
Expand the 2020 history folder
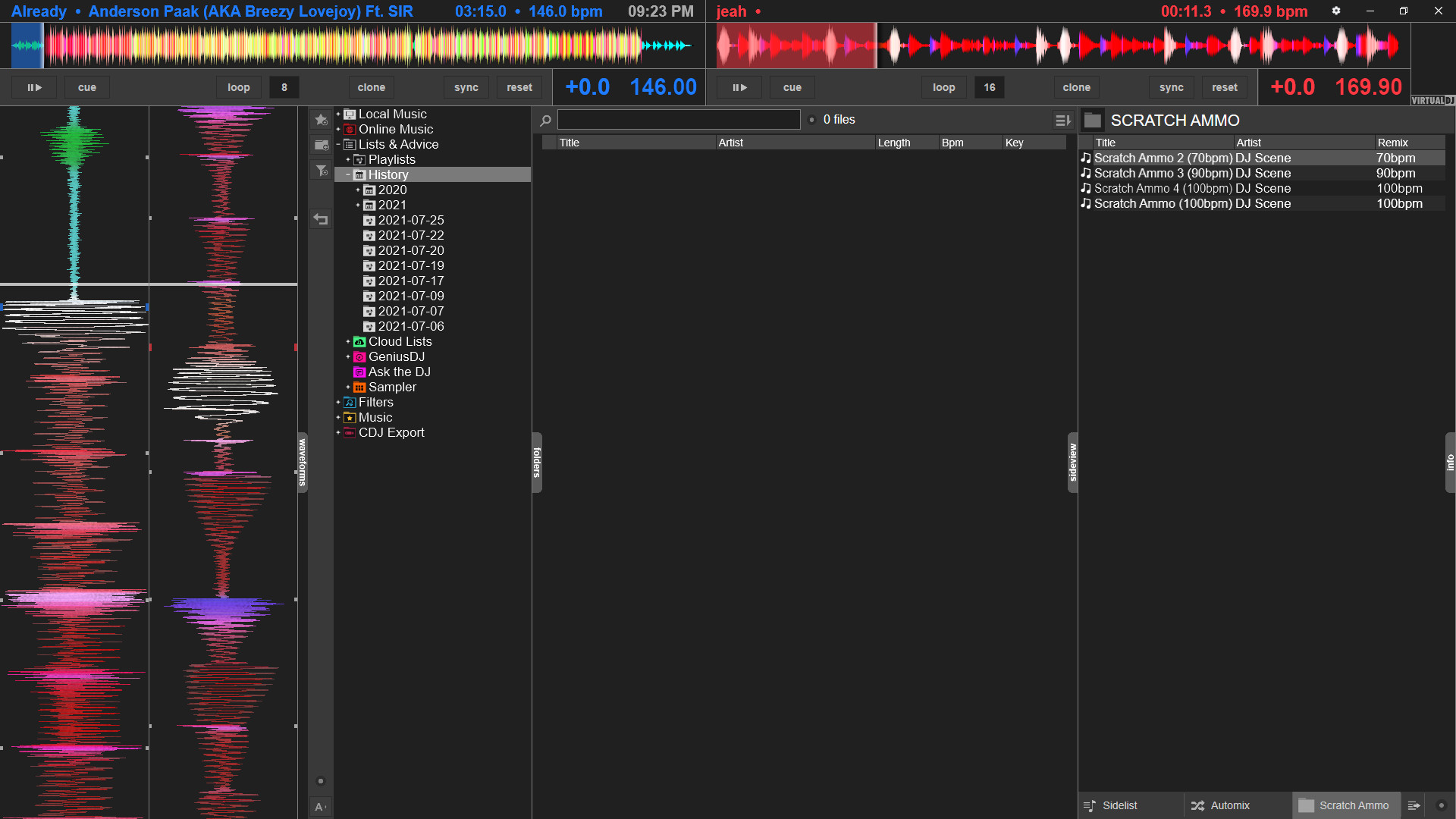pyautogui.click(x=358, y=190)
